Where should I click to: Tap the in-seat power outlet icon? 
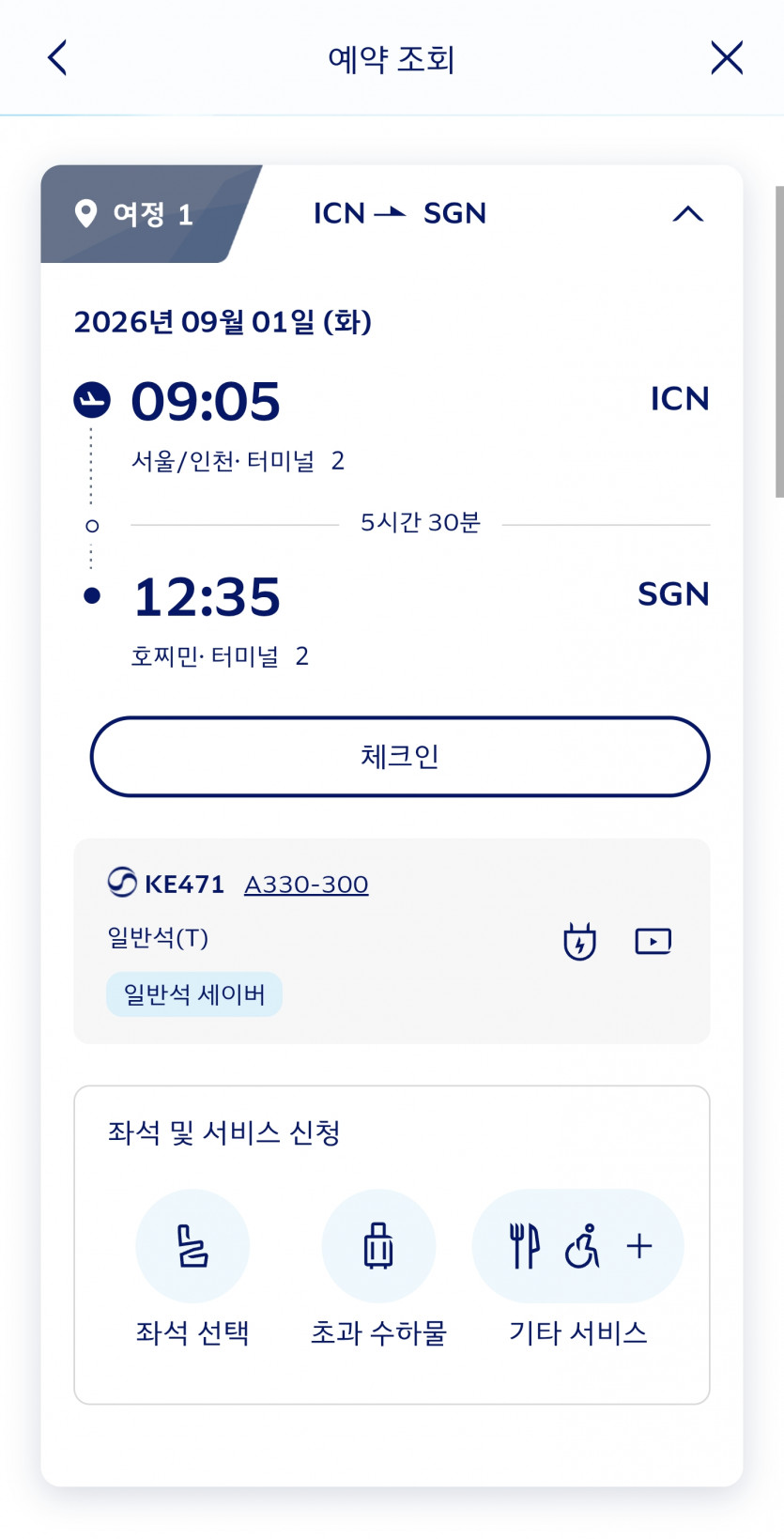[579, 941]
